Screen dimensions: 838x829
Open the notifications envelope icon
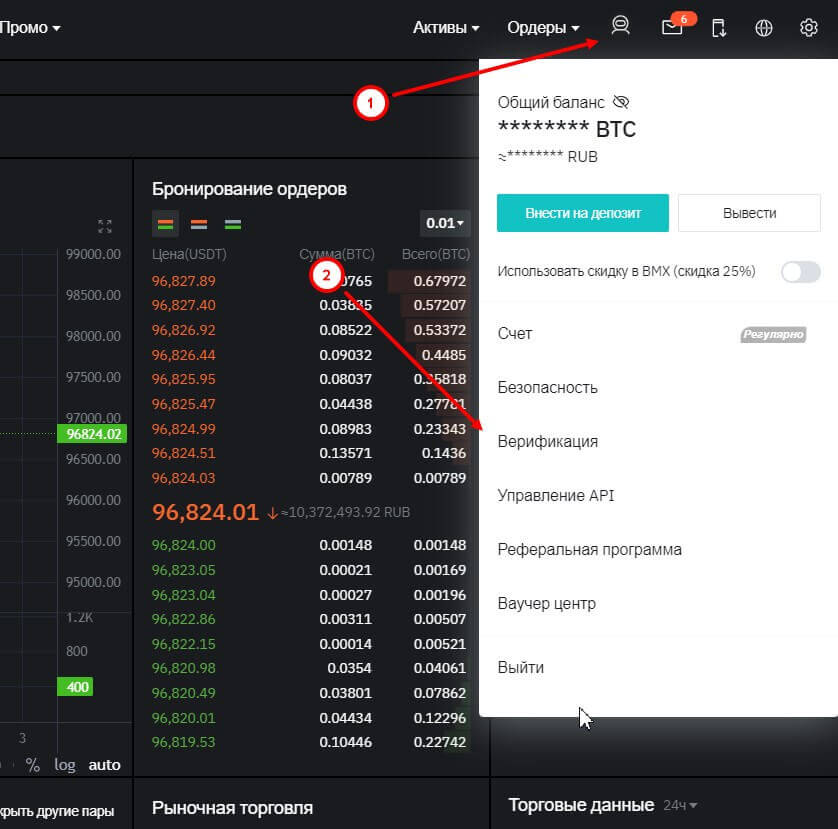click(673, 28)
